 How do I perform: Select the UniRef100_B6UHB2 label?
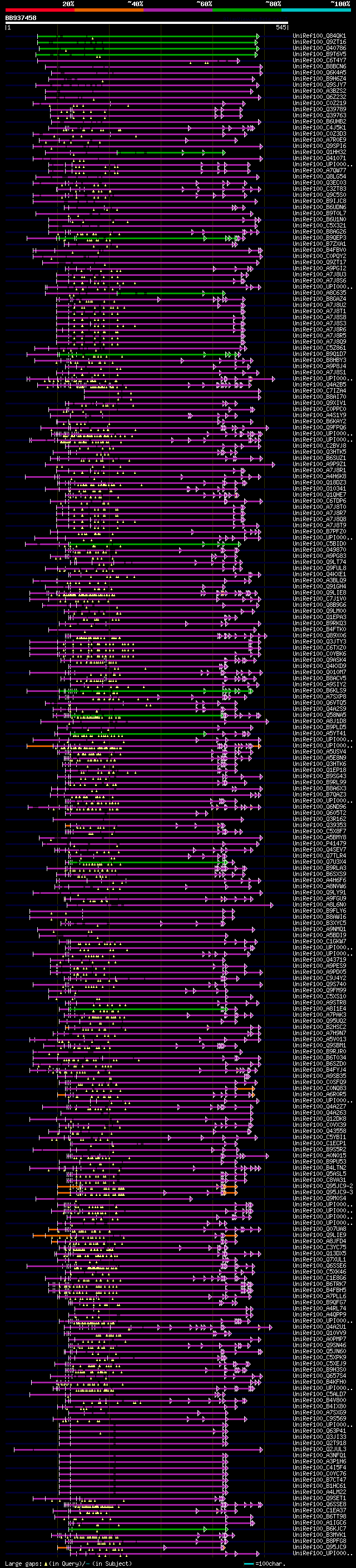(x=319, y=122)
